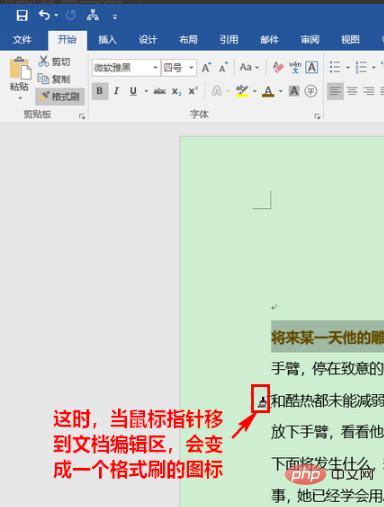Click the Character Border A icon
This screenshot has height=507, width=384.
[312, 68]
